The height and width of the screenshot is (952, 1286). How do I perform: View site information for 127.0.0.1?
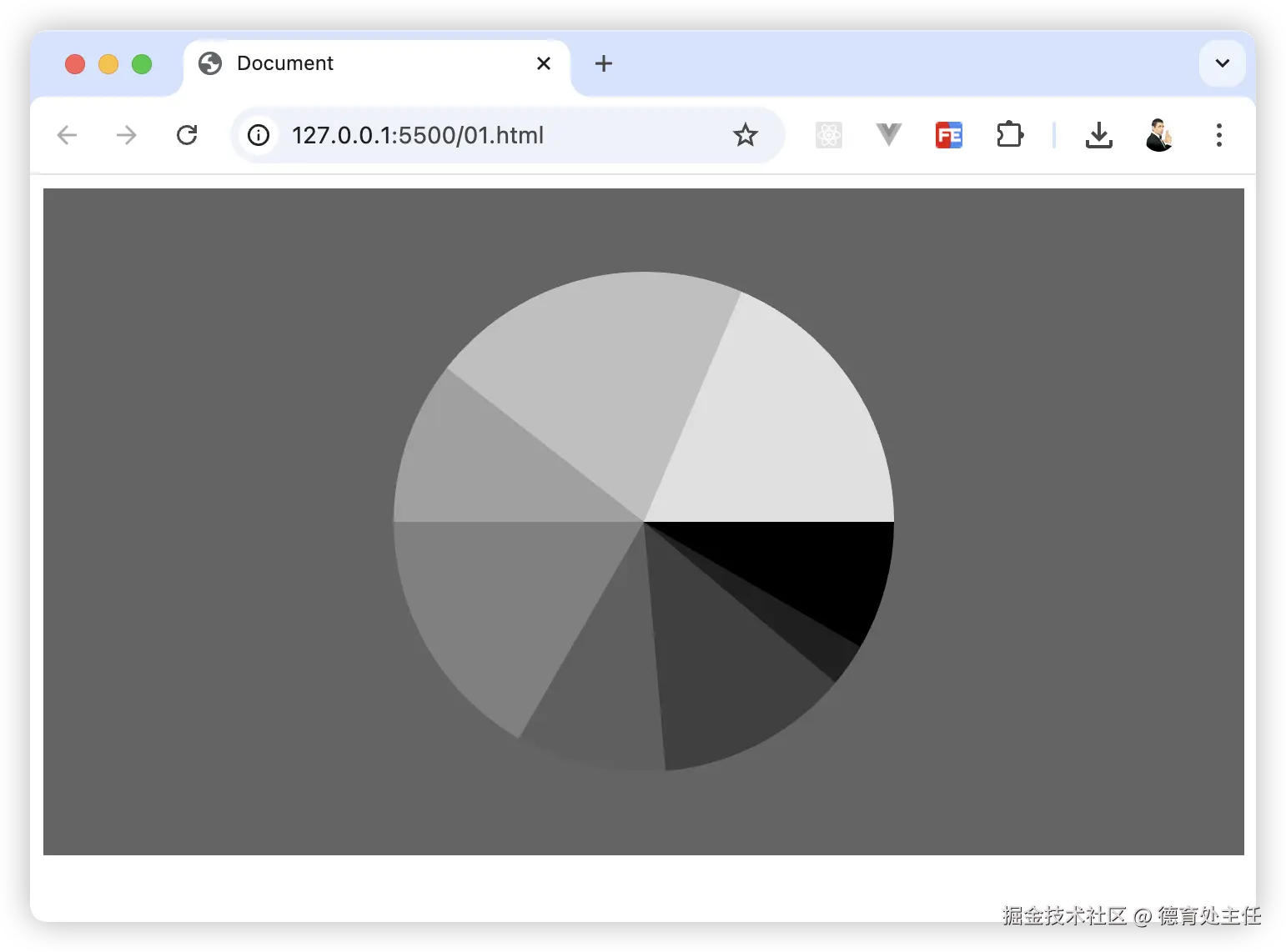click(259, 135)
